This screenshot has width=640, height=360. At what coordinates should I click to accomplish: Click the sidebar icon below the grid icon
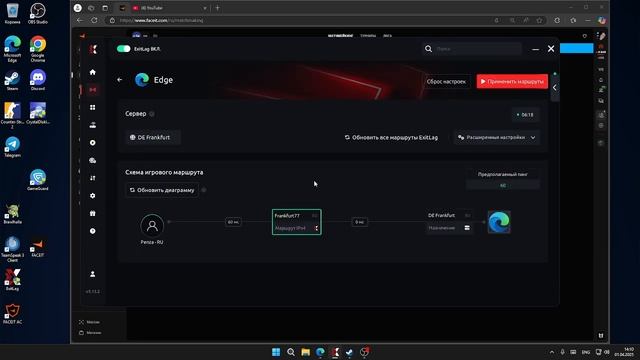[x=93, y=125]
